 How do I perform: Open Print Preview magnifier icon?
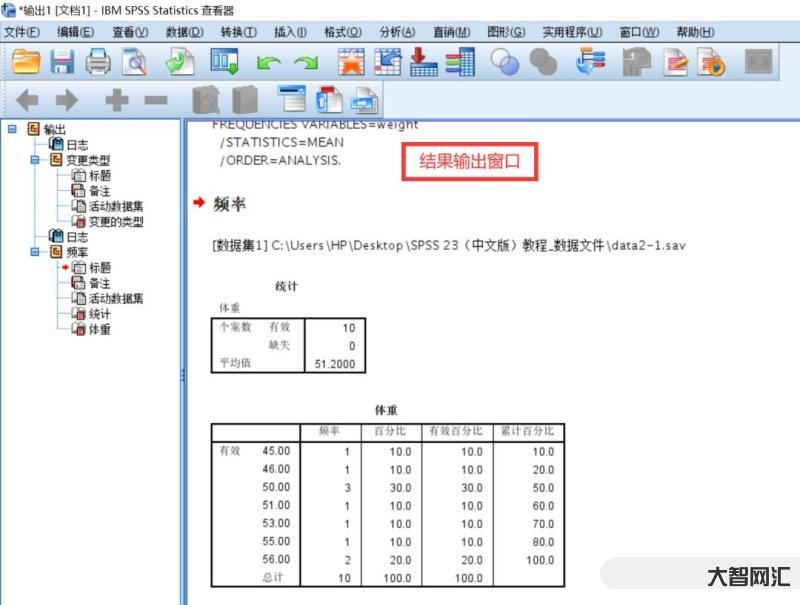[134, 63]
